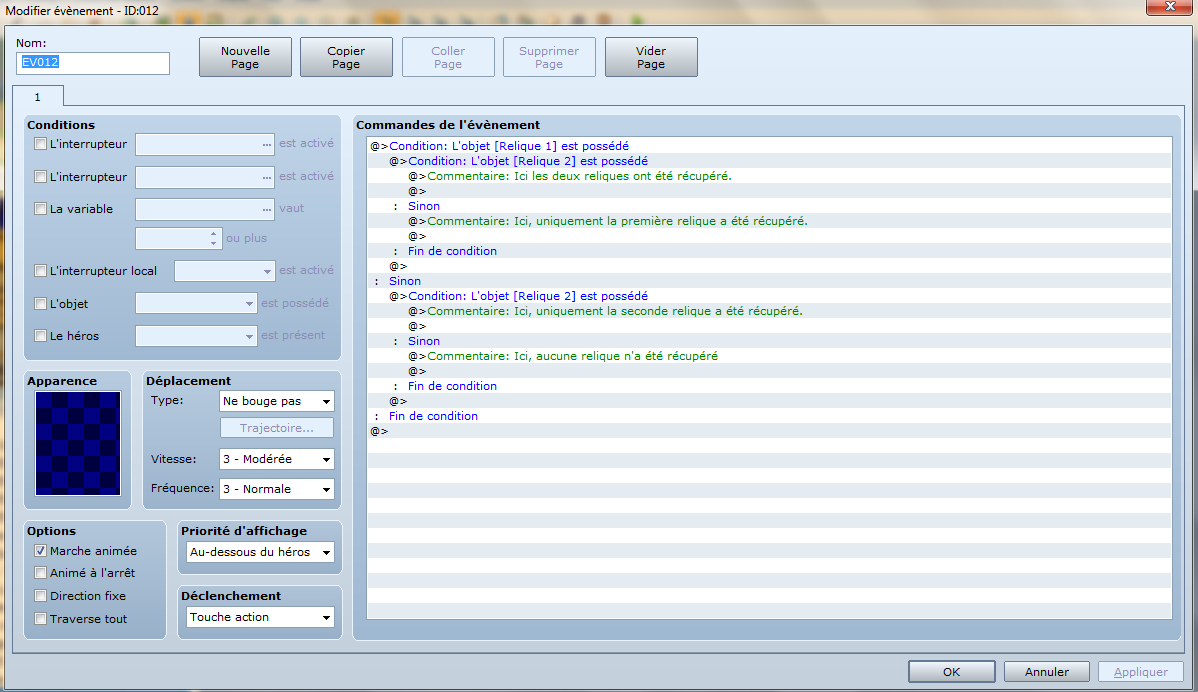This screenshot has height=692, width=1198.
Task: Enable the second L'interrupteur condition checkbox
Action: pyautogui.click(x=40, y=176)
